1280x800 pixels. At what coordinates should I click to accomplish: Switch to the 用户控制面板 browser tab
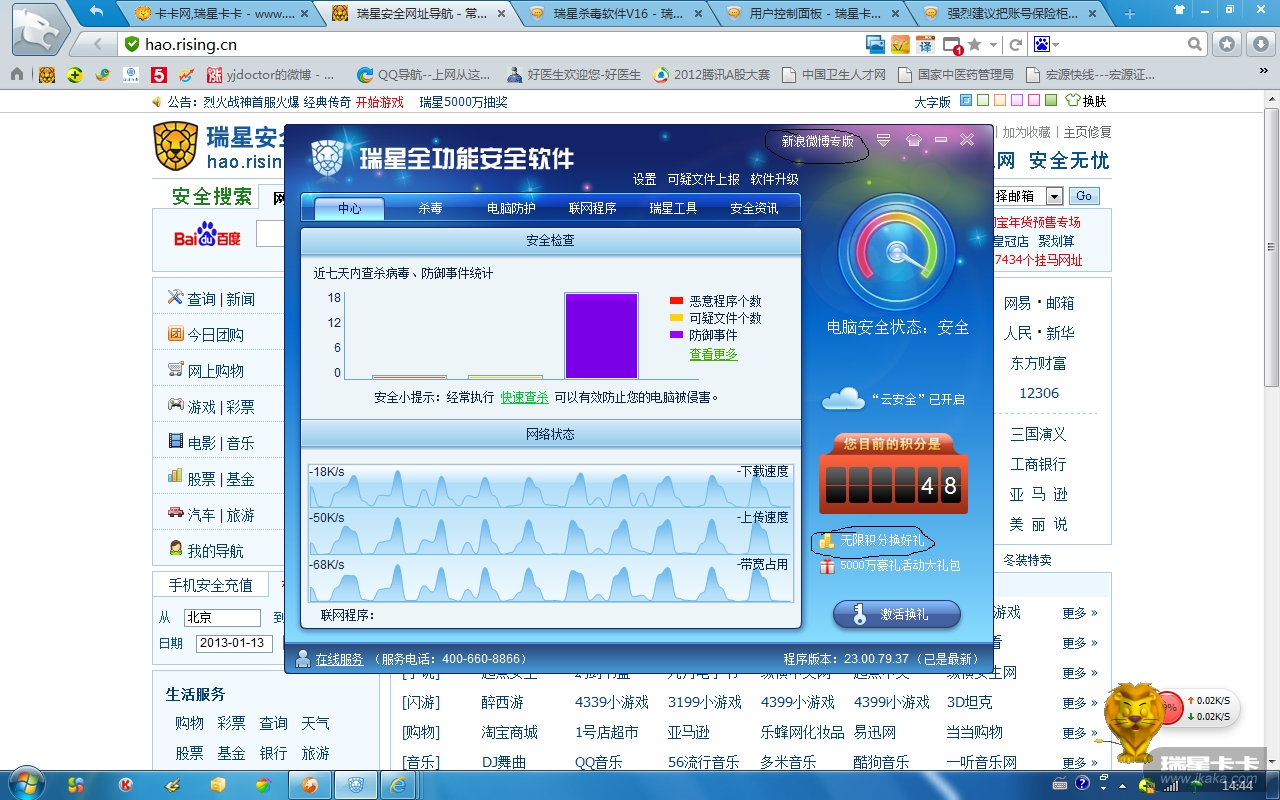coord(813,14)
